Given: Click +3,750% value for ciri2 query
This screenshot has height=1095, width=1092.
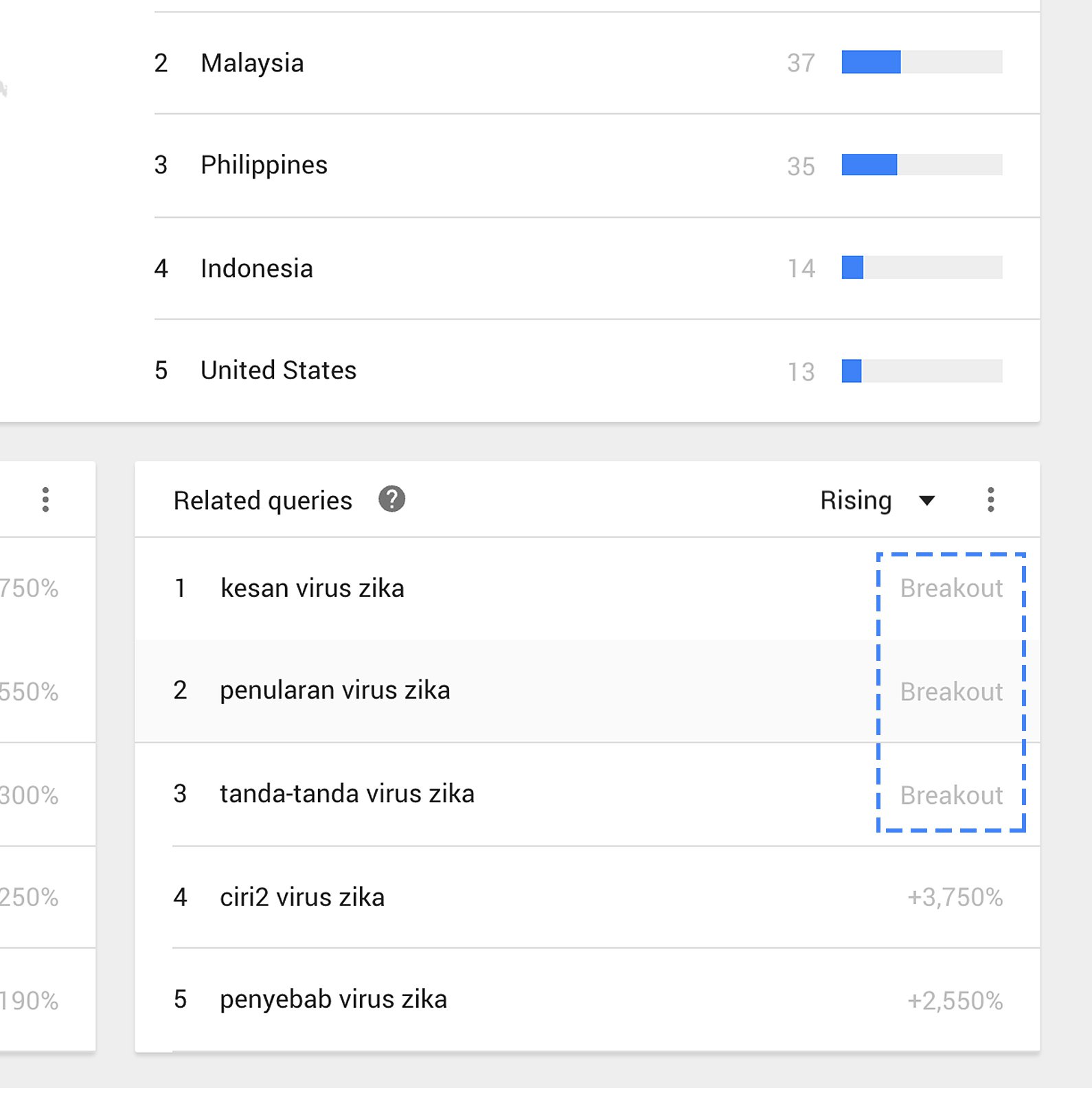Looking at the screenshot, I should click(x=955, y=898).
